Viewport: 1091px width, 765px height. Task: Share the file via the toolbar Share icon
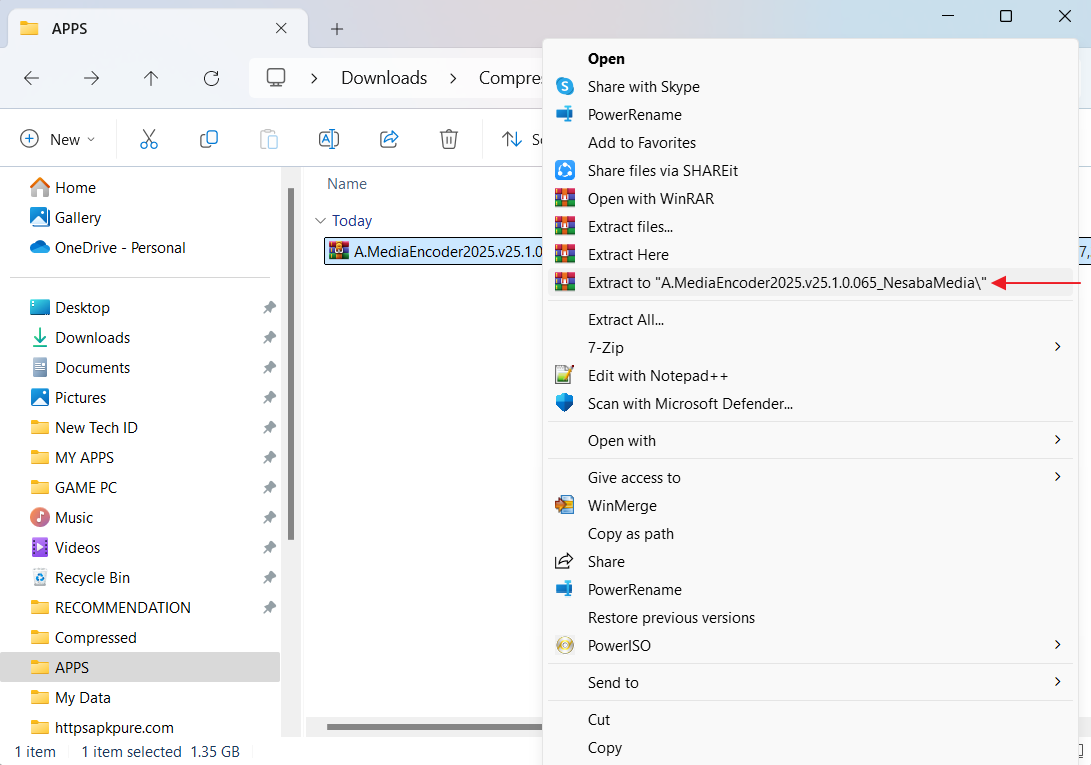(x=389, y=139)
